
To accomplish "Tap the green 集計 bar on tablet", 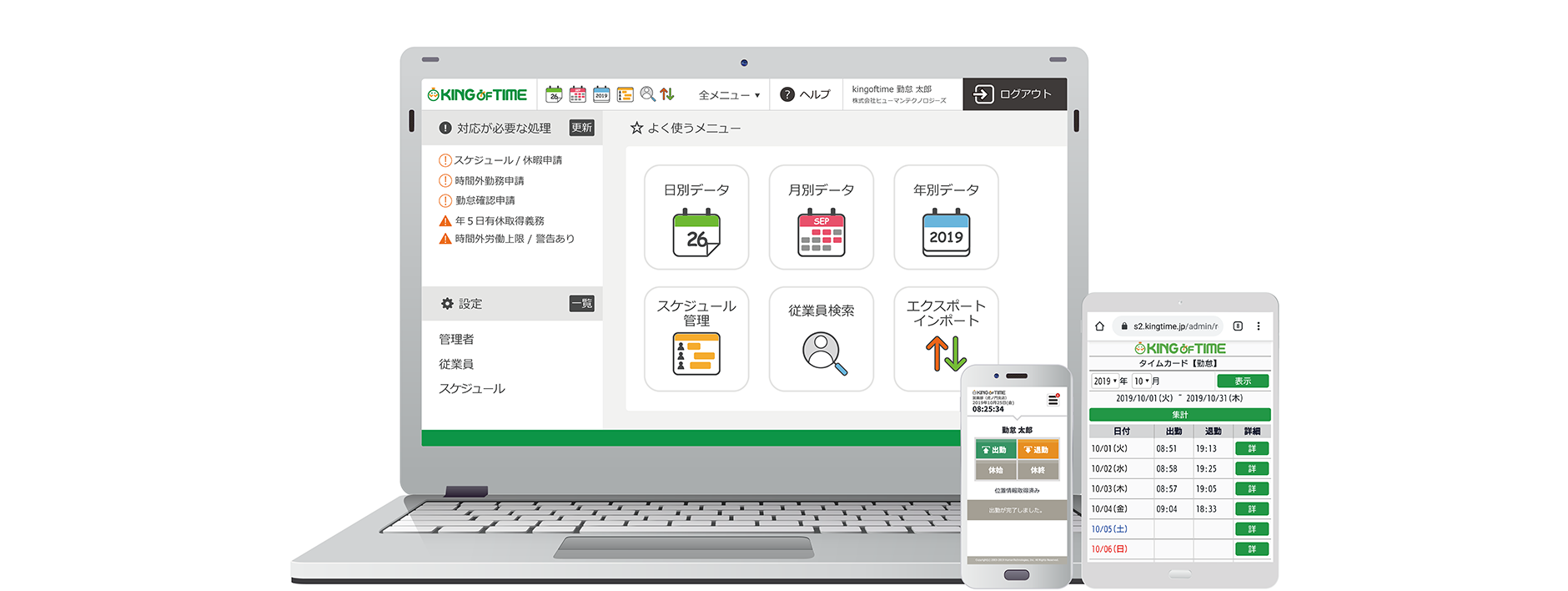I will pyautogui.click(x=1179, y=415).
